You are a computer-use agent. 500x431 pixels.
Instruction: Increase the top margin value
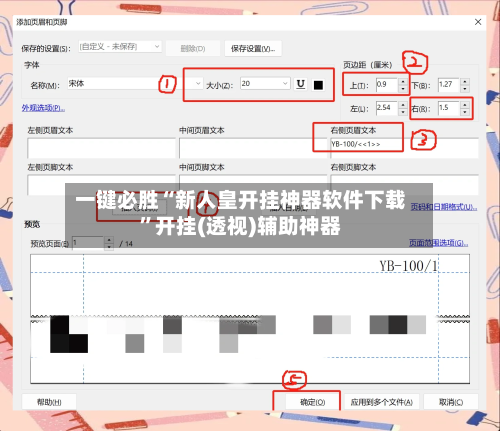(x=403, y=82)
